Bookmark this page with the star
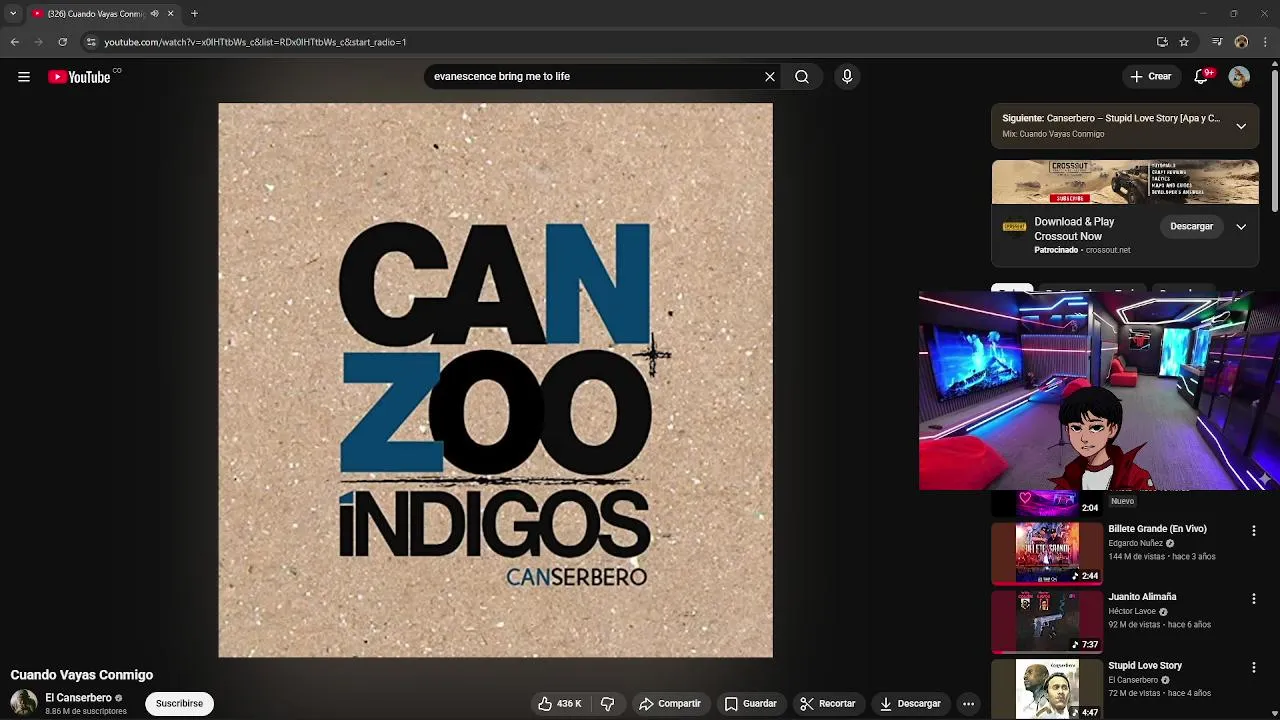 tap(1184, 42)
